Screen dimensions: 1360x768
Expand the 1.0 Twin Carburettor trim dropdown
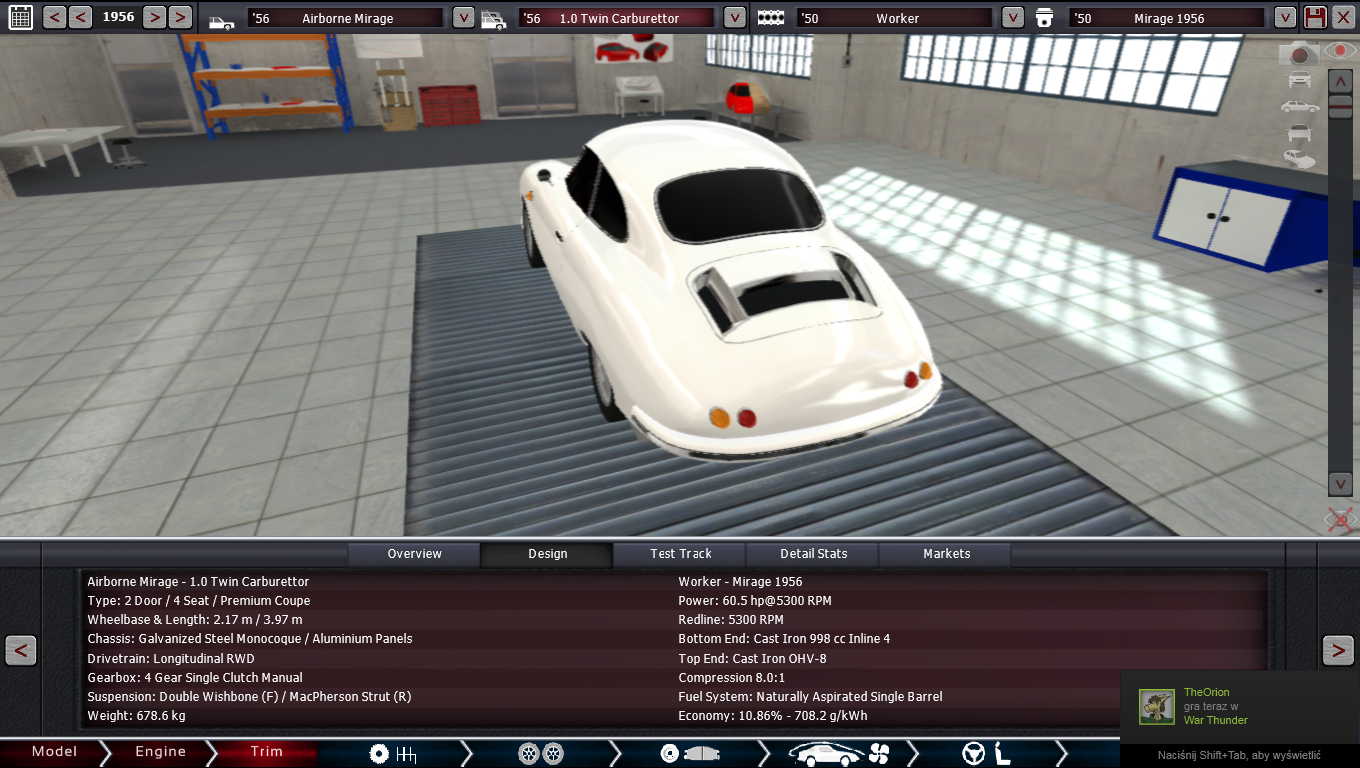tap(734, 17)
